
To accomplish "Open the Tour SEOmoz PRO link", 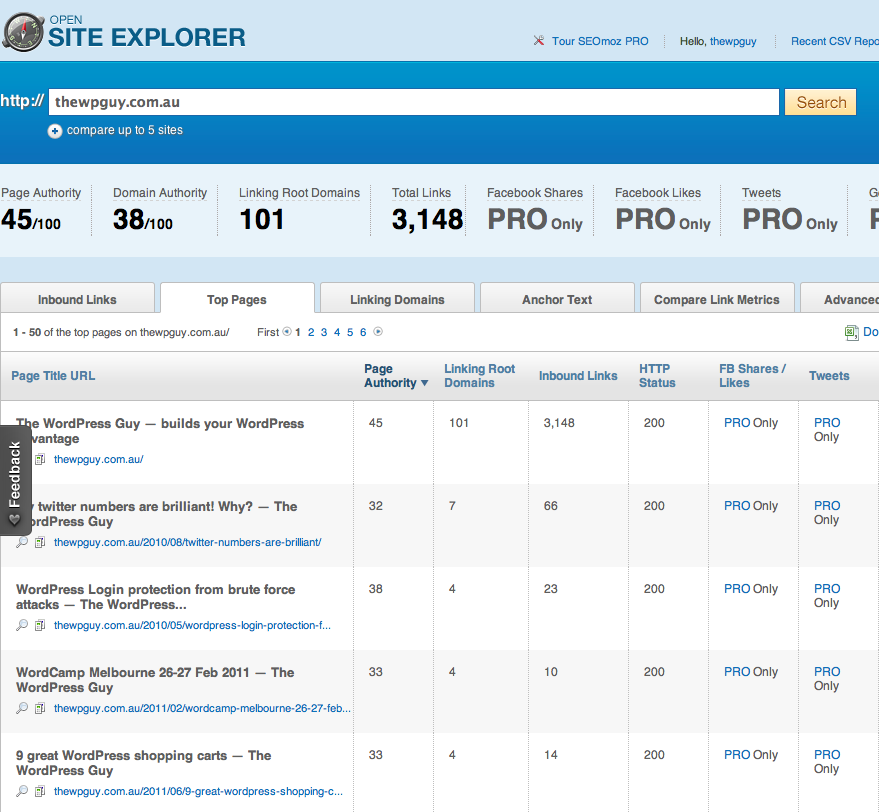I will click(x=600, y=41).
